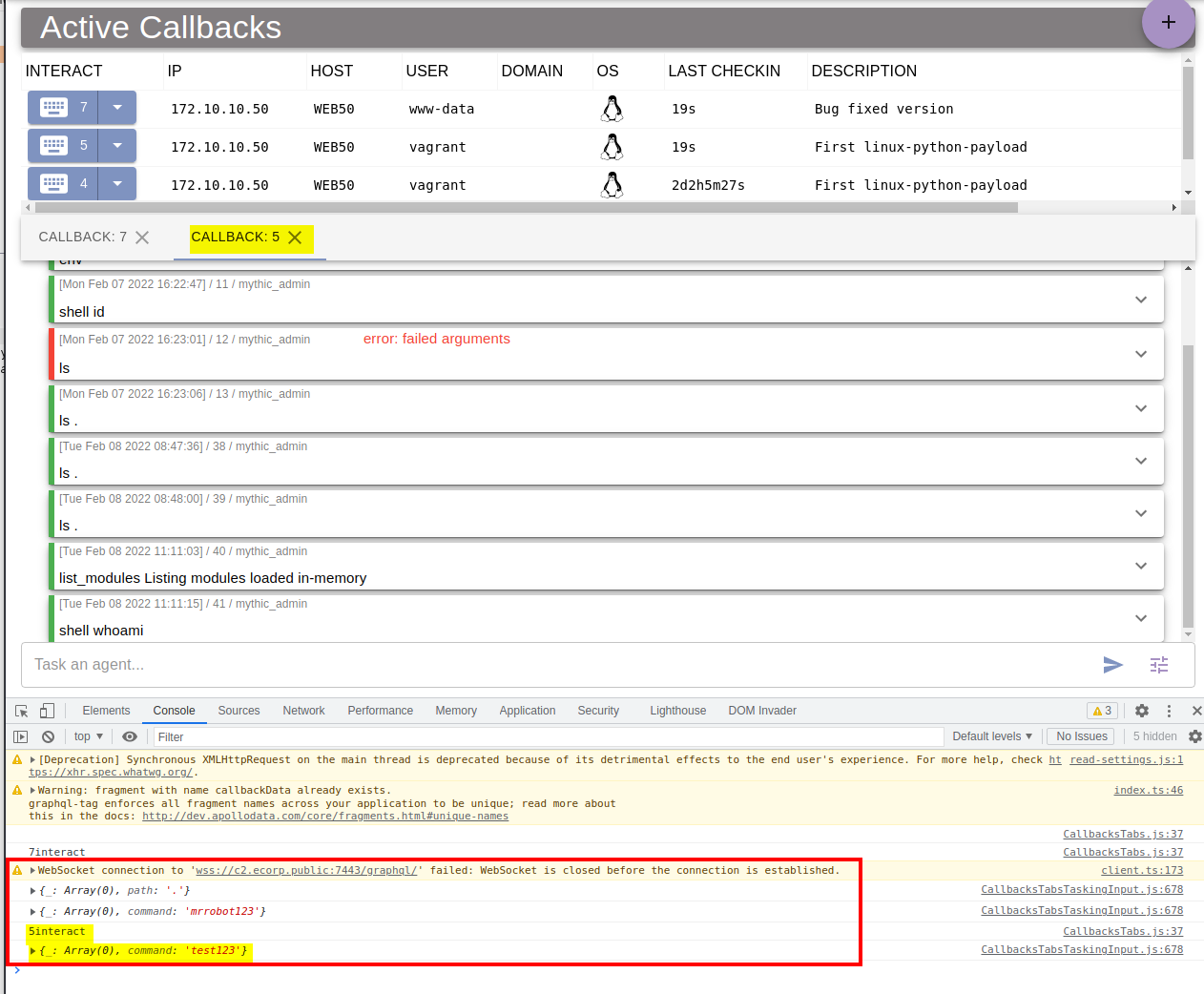1204x994 pixels.
Task: Click the paper plane send icon
Action: [1112, 664]
